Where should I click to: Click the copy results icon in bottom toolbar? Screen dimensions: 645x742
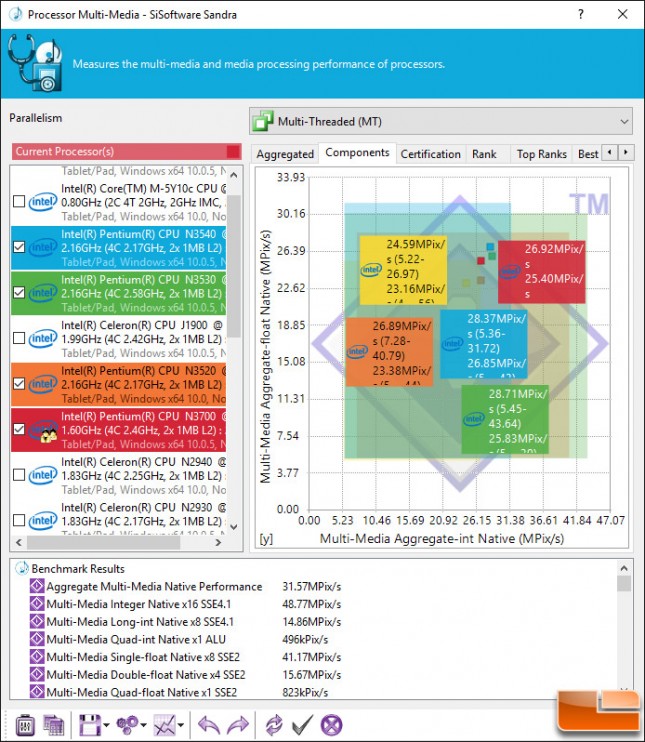point(53,725)
